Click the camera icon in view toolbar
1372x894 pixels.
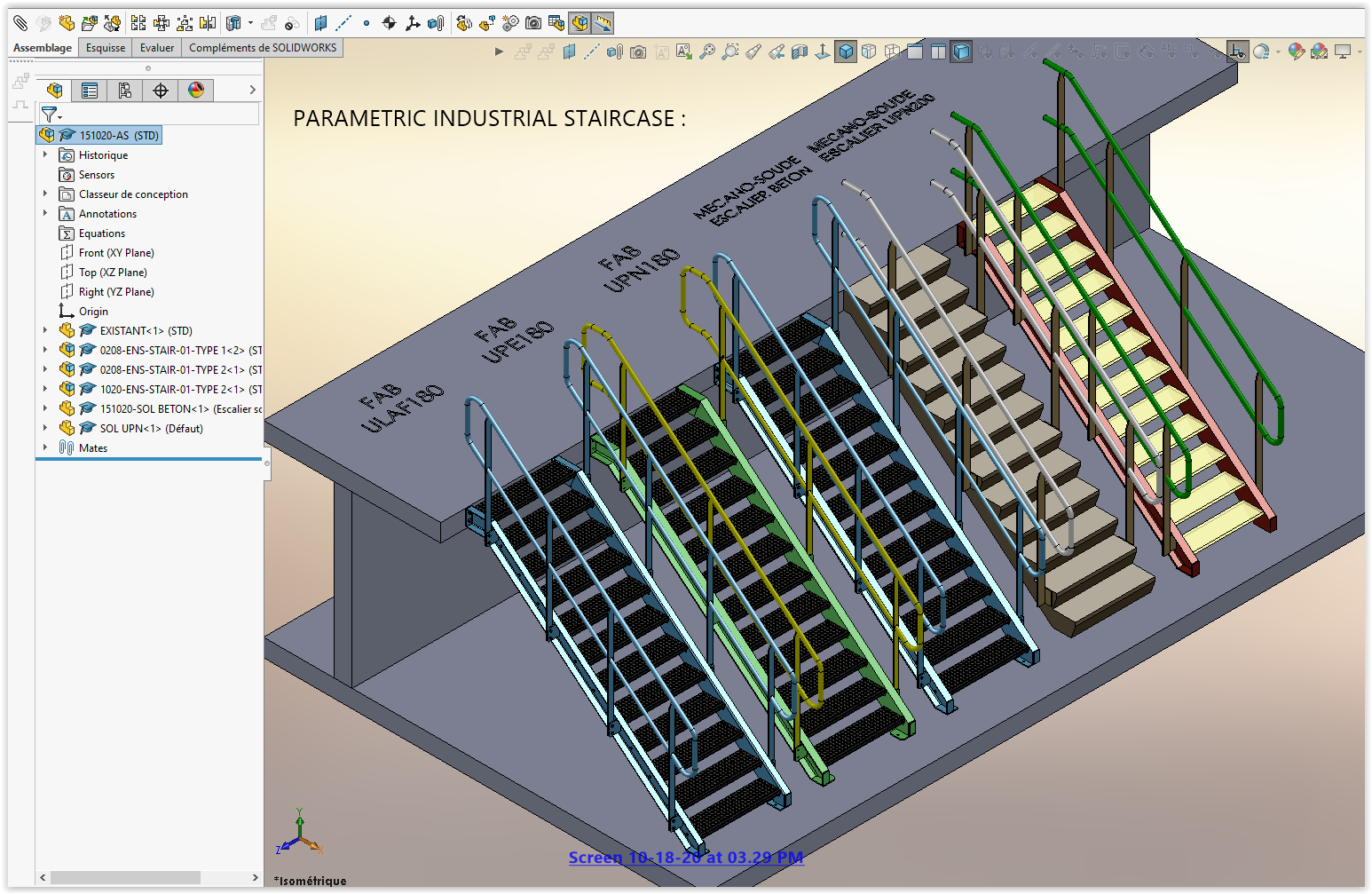tap(638, 52)
